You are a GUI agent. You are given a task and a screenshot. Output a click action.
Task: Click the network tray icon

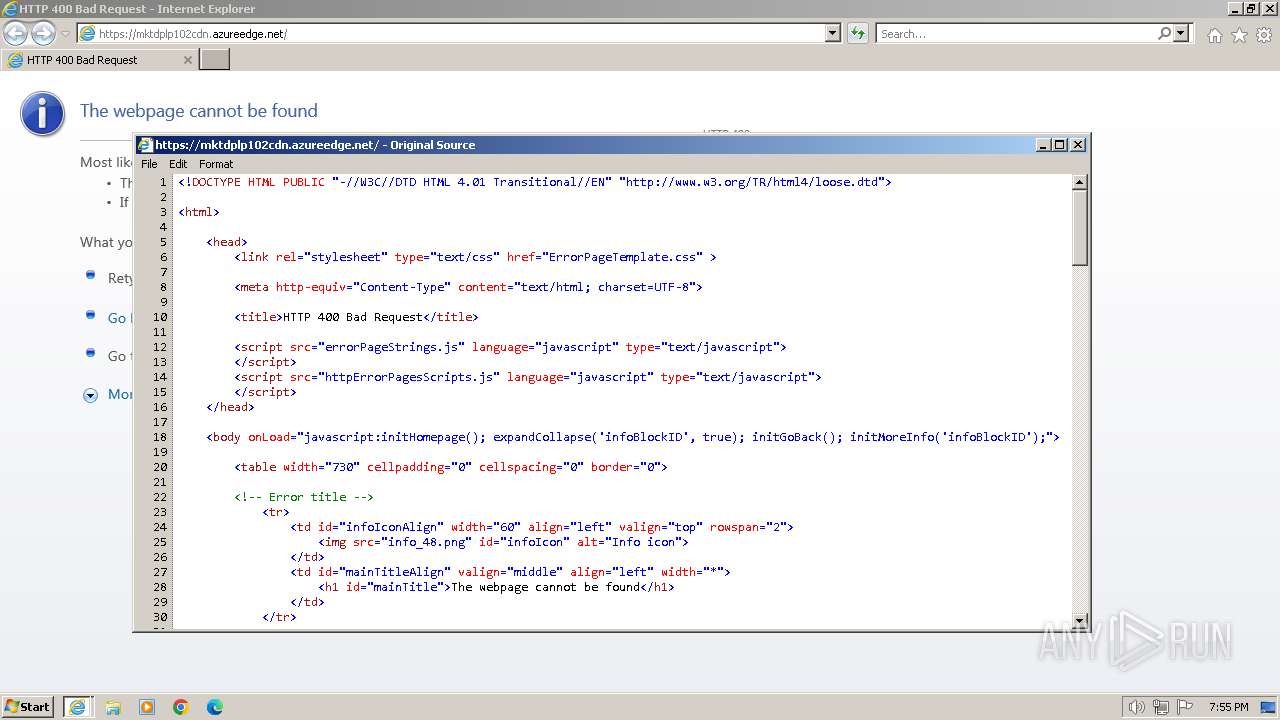[x=1160, y=707]
